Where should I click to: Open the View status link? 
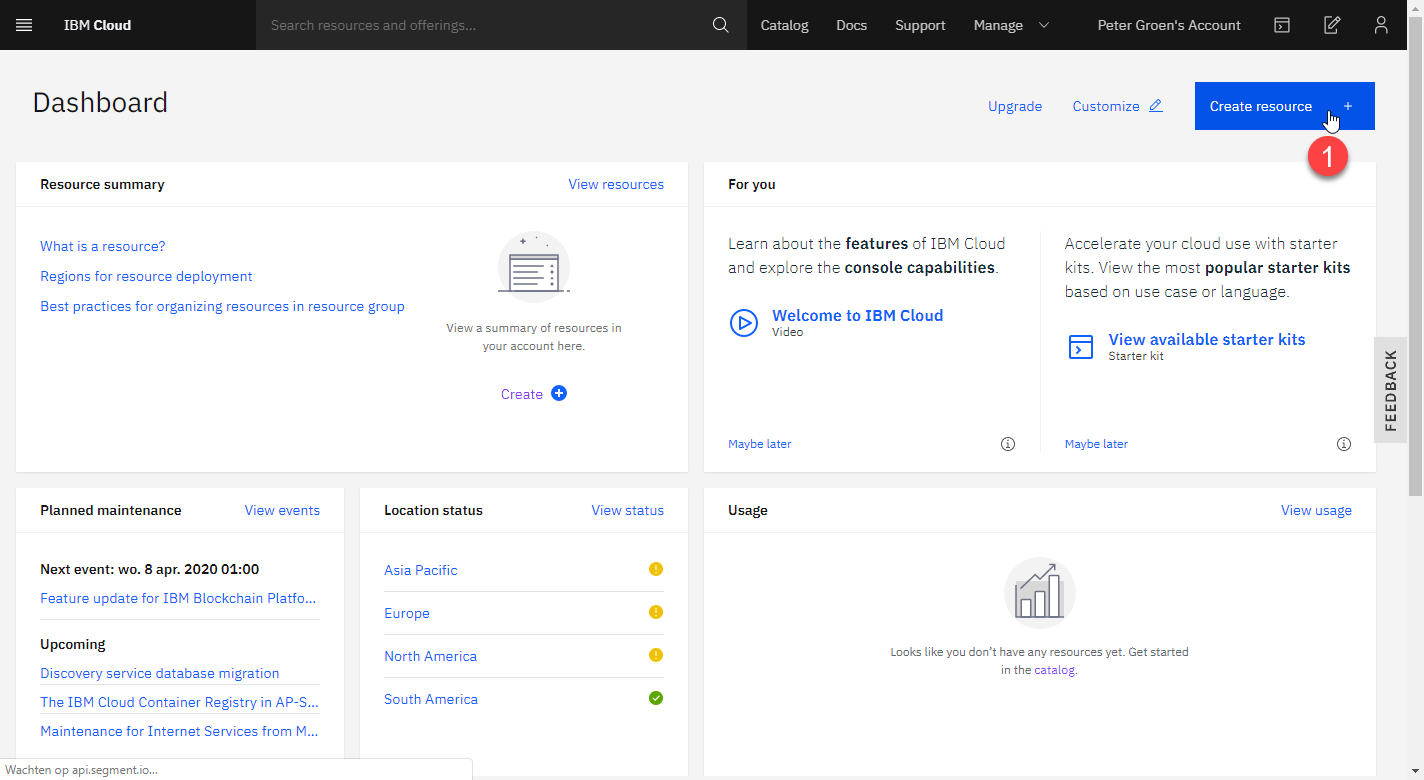click(627, 510)
